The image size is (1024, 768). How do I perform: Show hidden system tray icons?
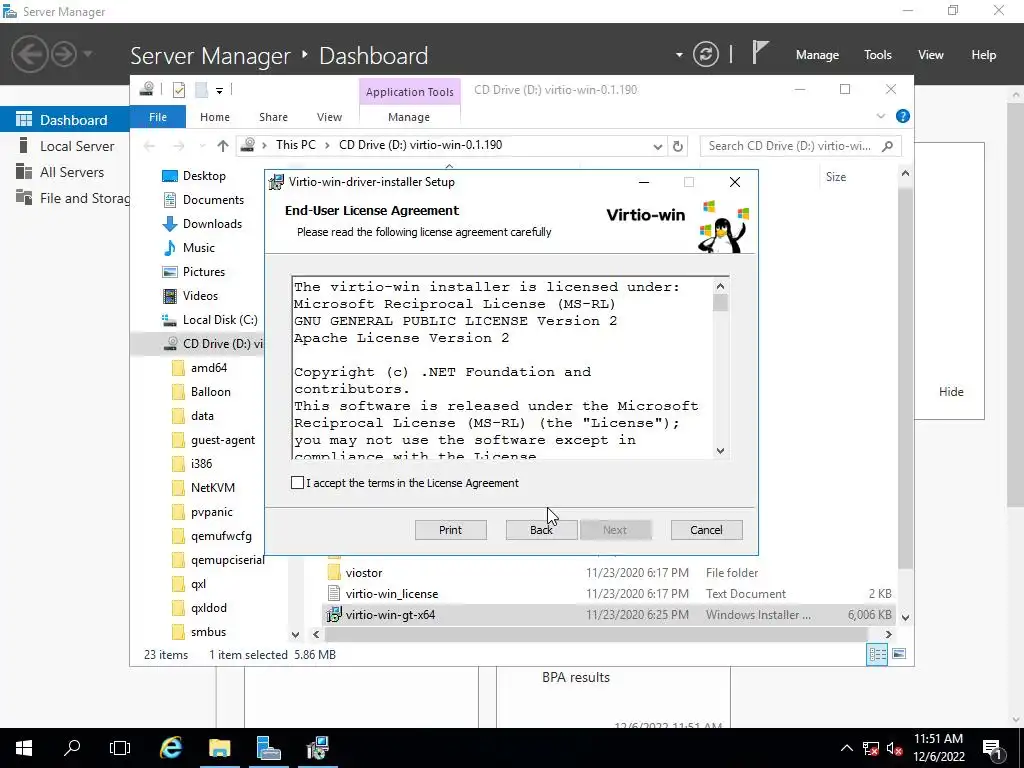[x=846, y=748]
